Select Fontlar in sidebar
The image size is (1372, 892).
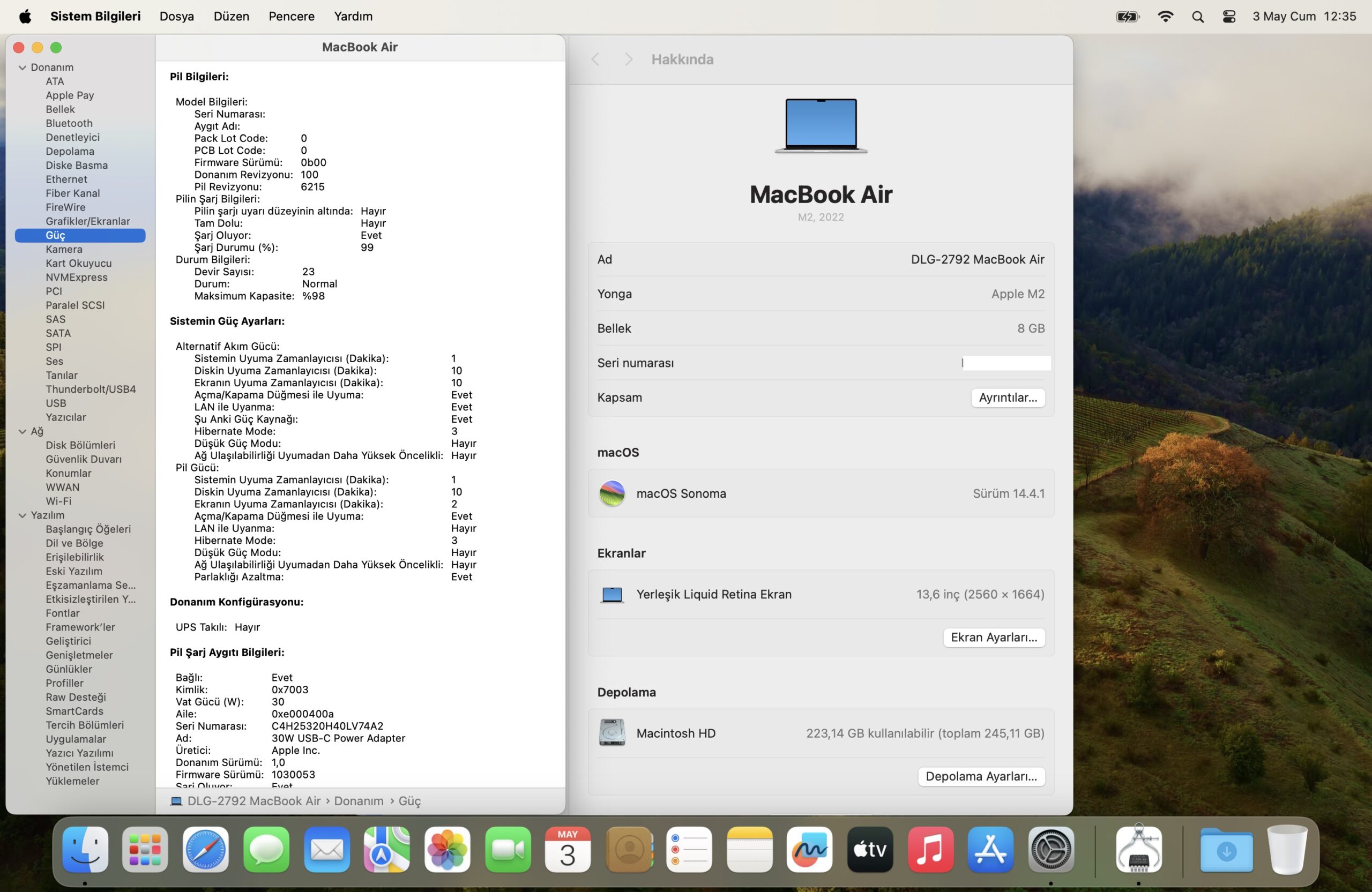(80, 613)
